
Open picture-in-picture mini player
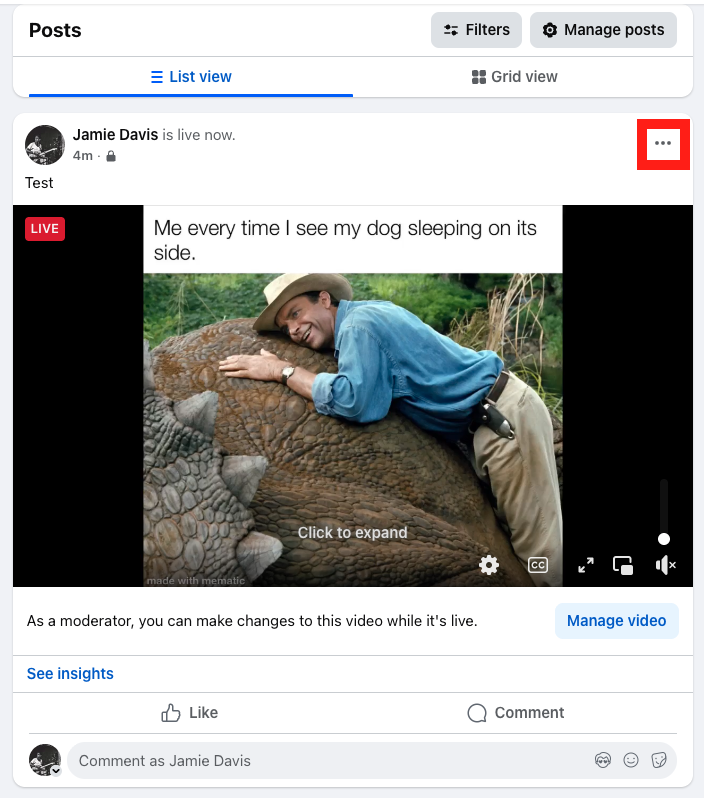623,565
